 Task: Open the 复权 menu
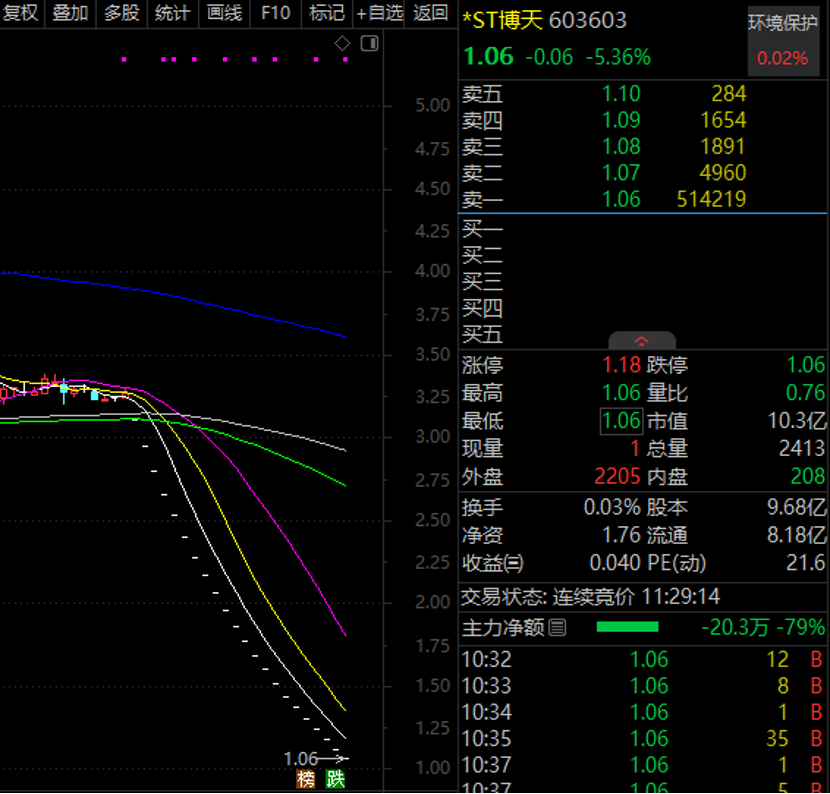20,13
